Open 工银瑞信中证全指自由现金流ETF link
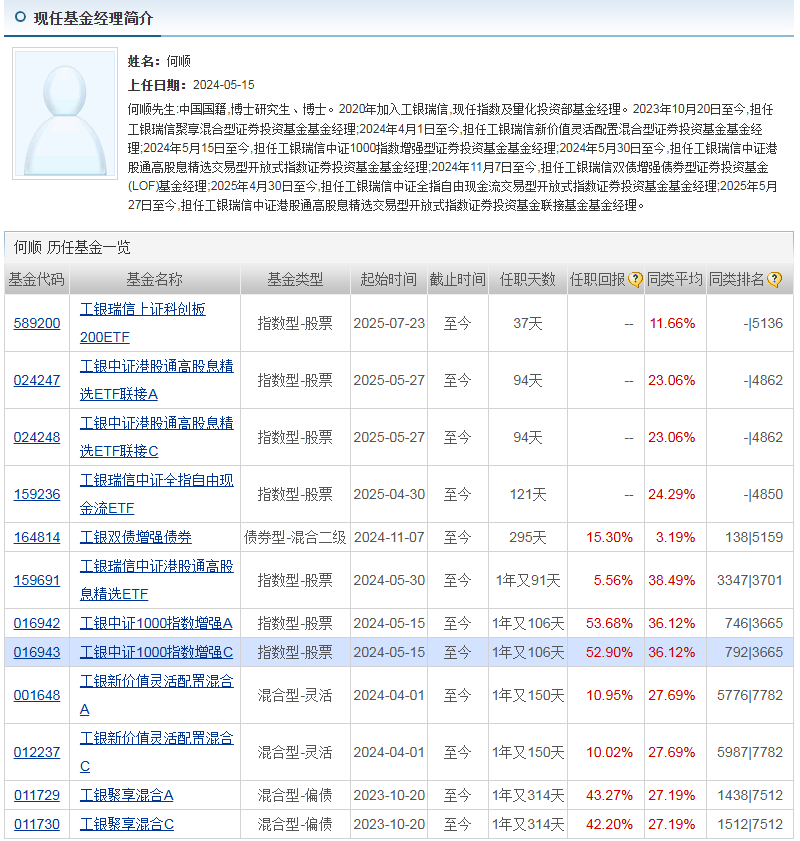Viewport: 800px width, 841px height. tap(157, 493)
